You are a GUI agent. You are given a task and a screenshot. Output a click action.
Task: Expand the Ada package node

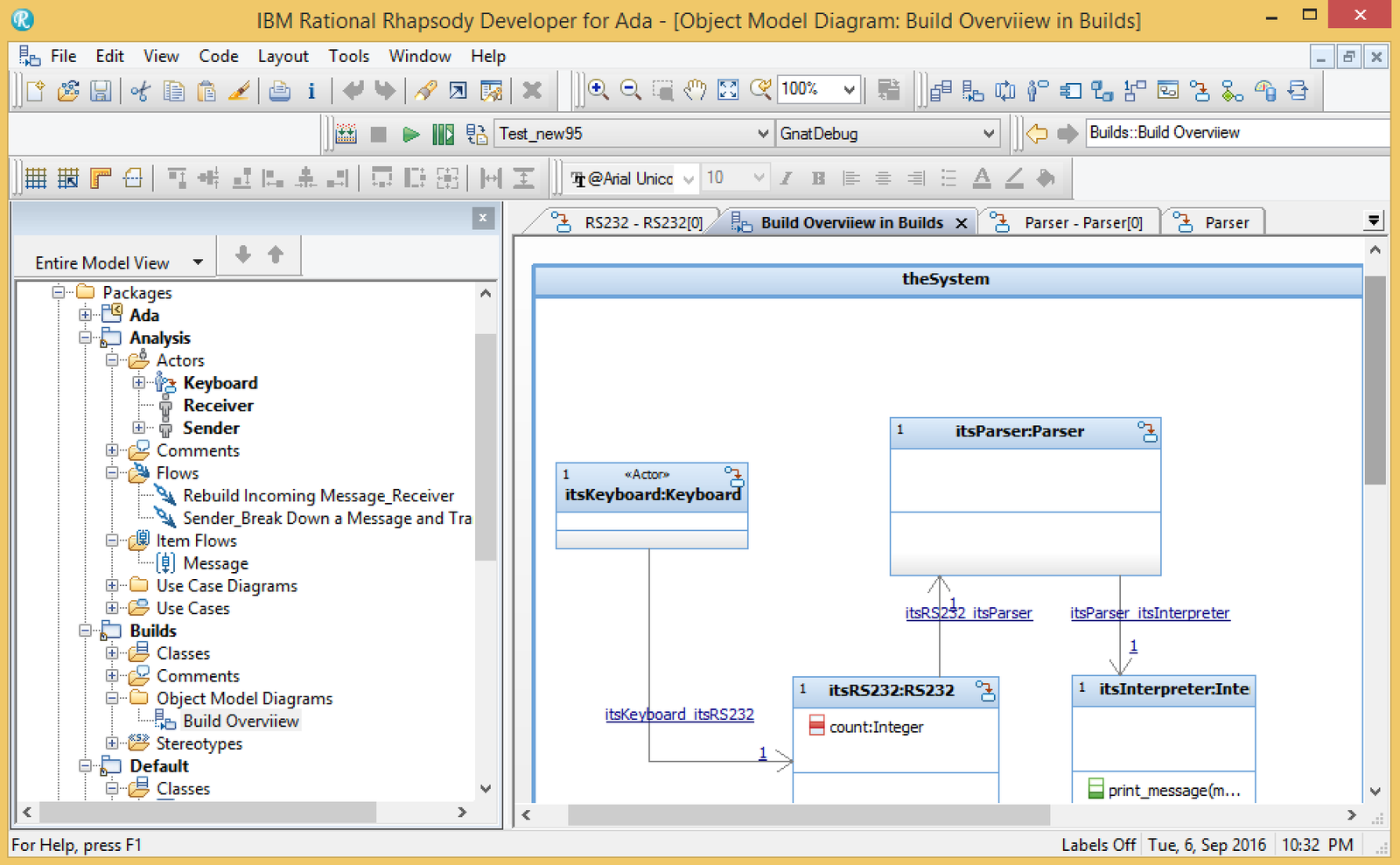(x=85, y=315)
